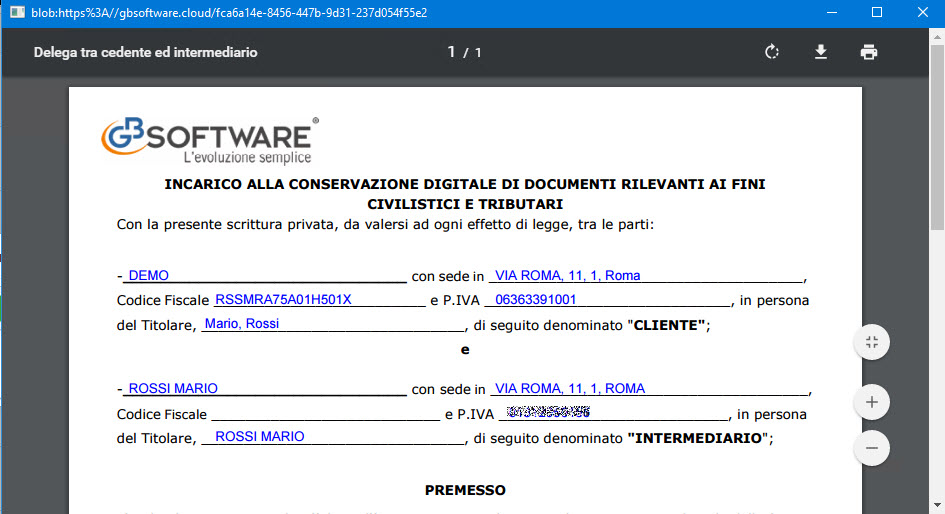Click the intermediary Titolare 'ROSSI MARIO'
The width and height of the screenshot is (945, 514).
[259, 436]
